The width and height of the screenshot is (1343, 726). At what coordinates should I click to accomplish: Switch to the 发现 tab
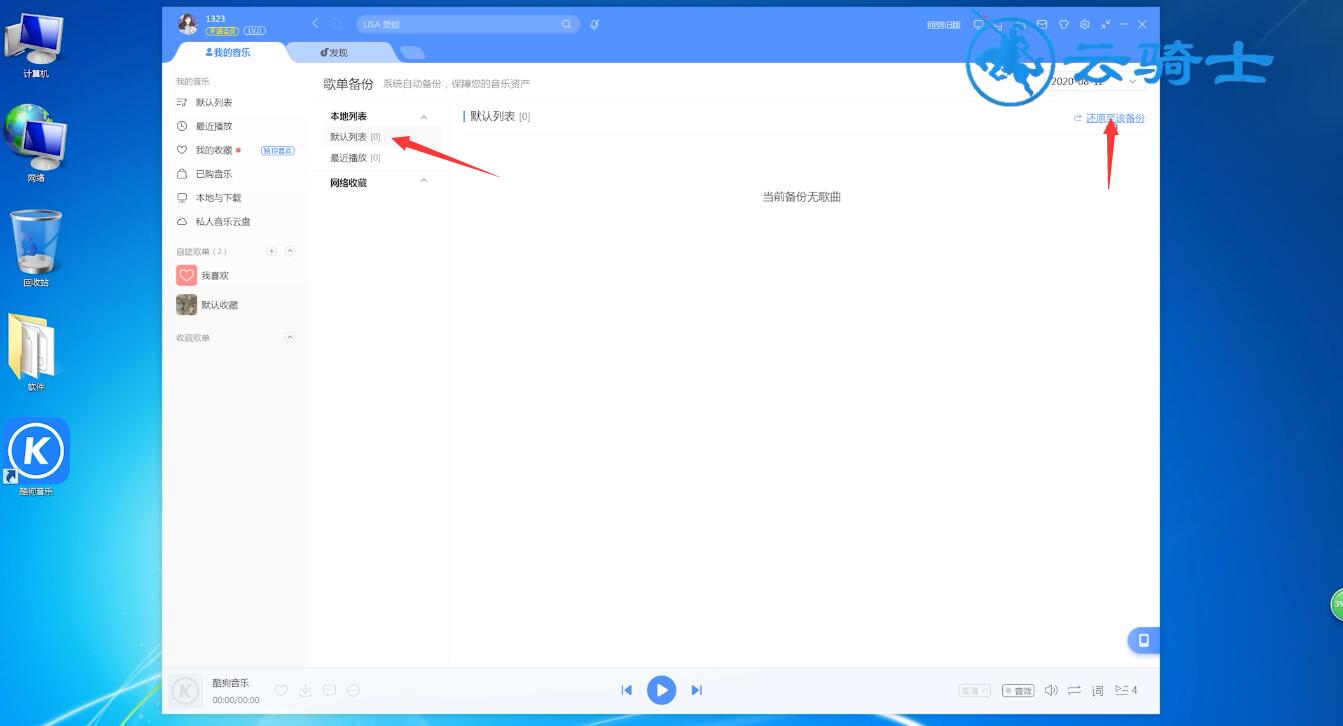[x=334, y=52]
